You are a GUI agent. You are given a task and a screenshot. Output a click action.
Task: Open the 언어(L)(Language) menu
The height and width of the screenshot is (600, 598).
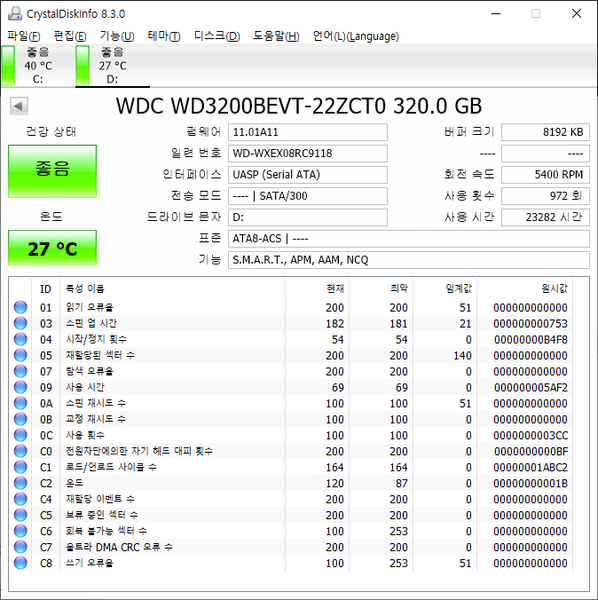[356, 36]
